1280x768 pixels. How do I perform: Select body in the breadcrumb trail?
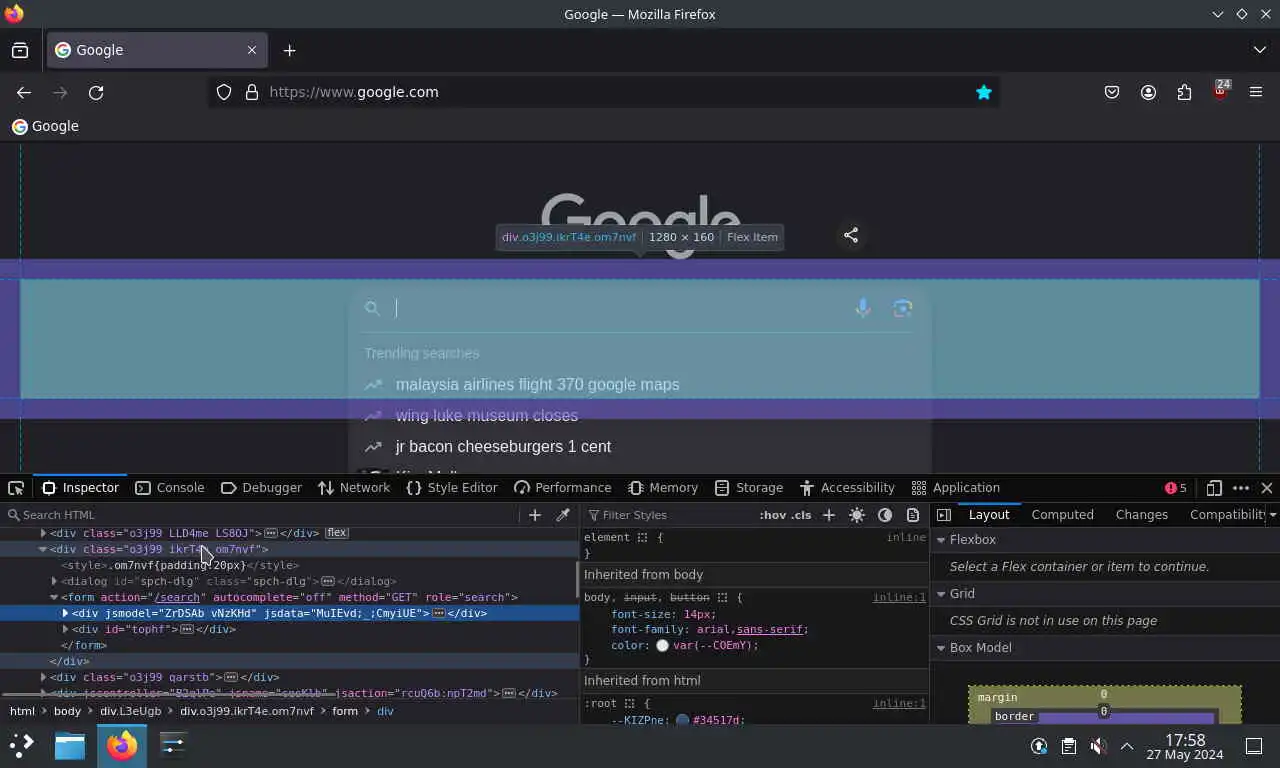coord(67,711)
